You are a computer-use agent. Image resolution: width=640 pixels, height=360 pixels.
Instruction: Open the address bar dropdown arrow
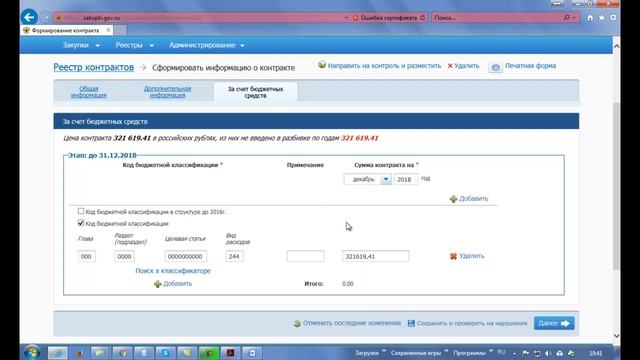346,18
